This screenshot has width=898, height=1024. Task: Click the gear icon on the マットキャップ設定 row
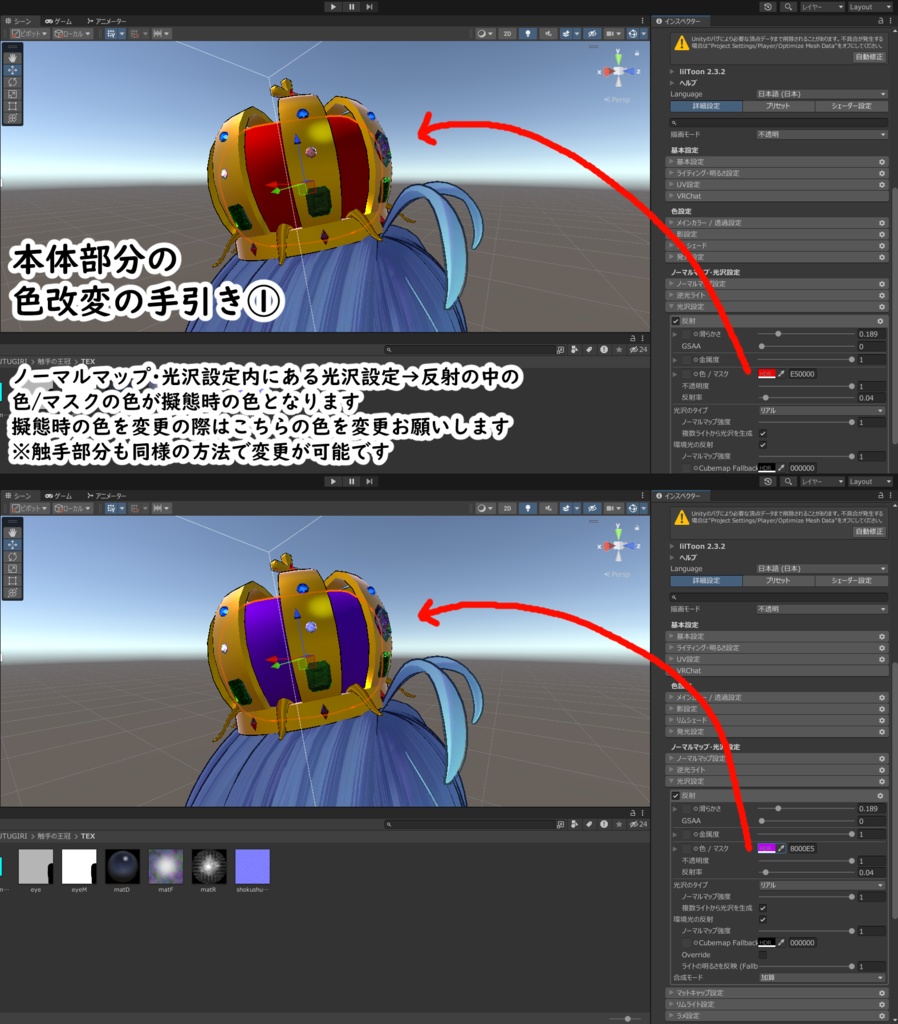click(x=882, y=993)
